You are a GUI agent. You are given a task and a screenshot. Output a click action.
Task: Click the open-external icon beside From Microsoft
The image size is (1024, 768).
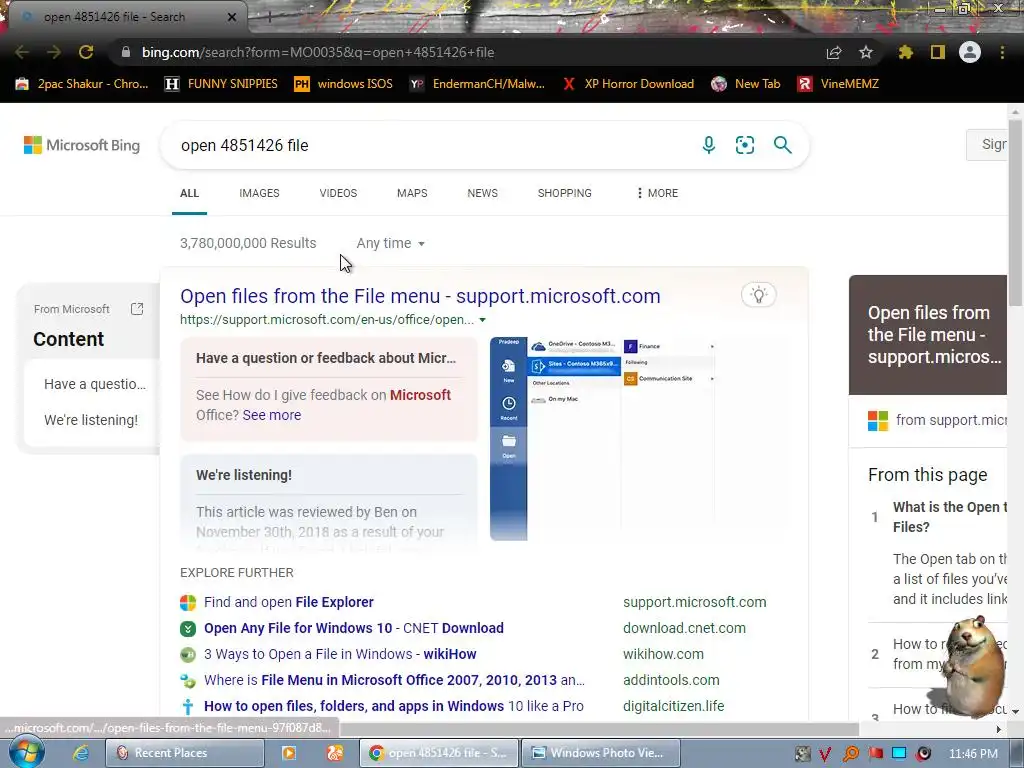click(x=136, y=309)
